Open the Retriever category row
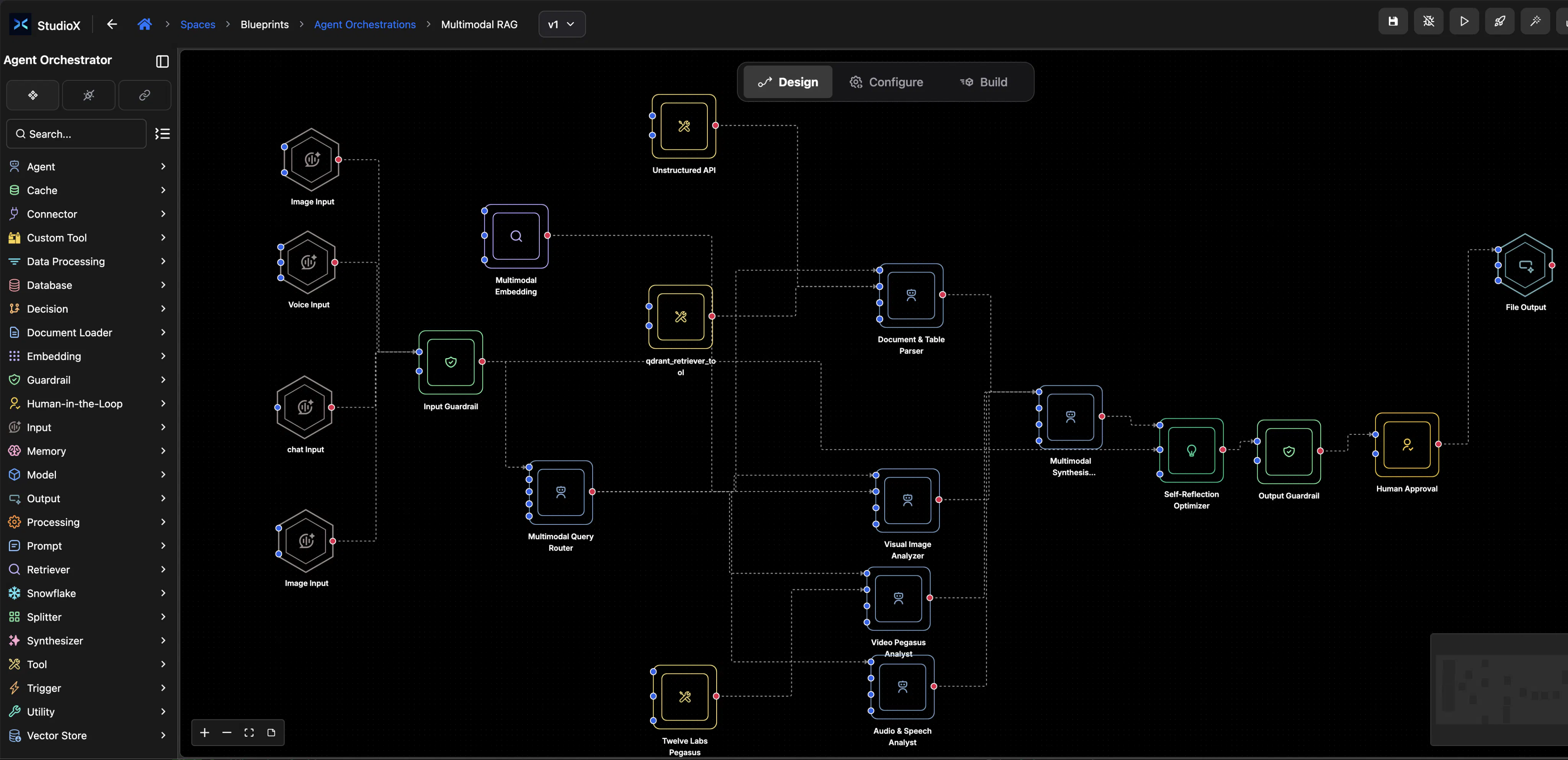1568x760 pixels. click(x=88, y=569)
